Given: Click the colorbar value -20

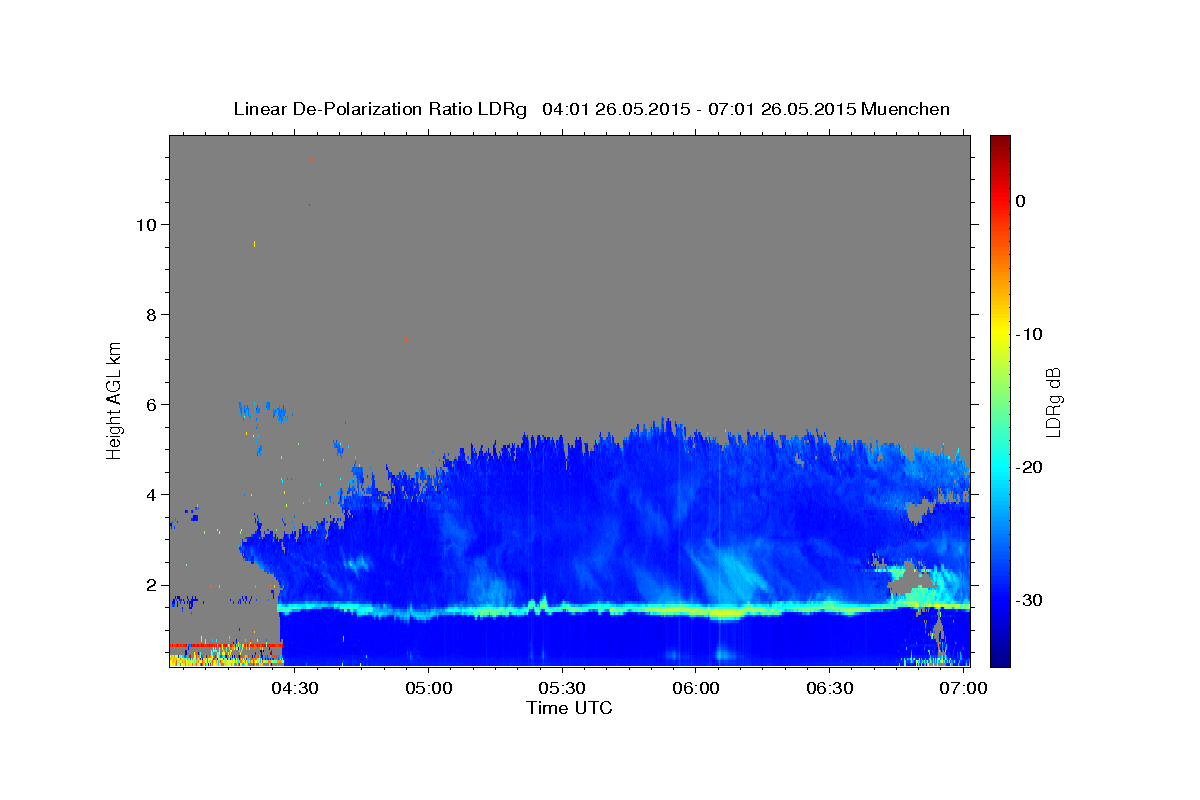Looking at the screenshot, I should (1030, 467).
